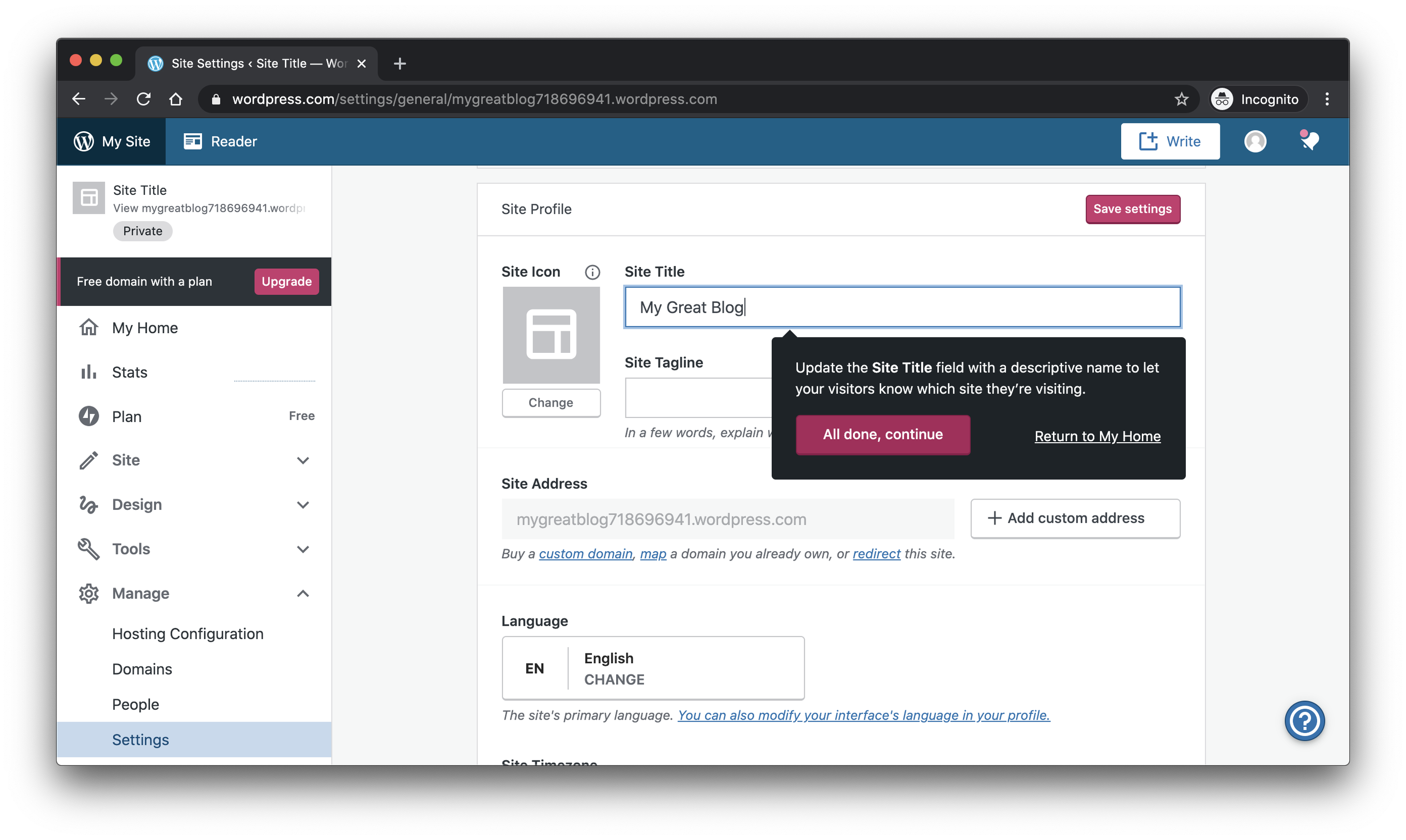
Task: Click Save settings button
Action: point(1133,209)
